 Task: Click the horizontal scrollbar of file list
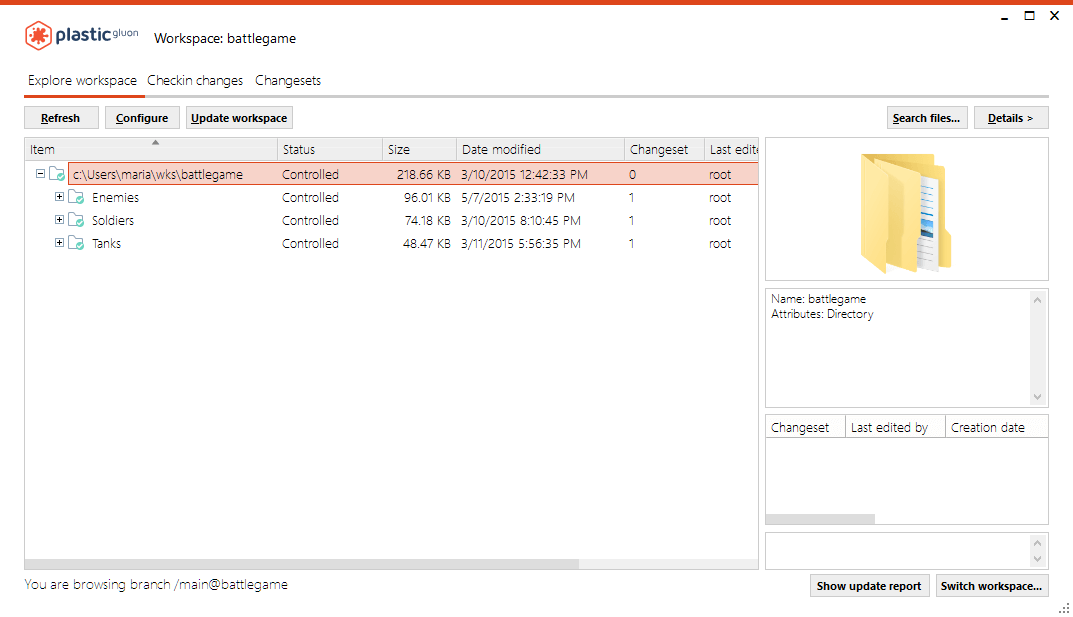pyautogui.click(x=302, y=564)
